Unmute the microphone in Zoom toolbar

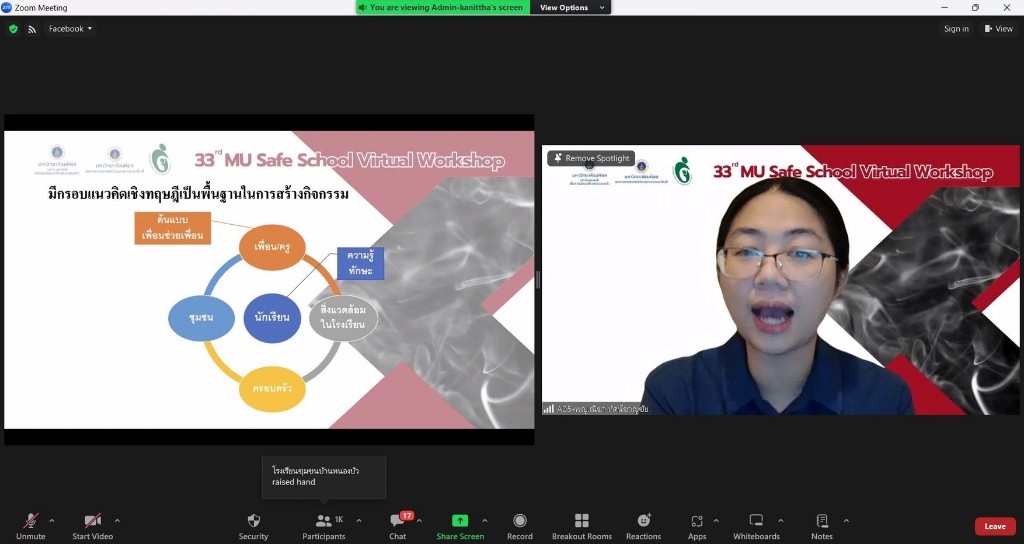tap(31, 526)
